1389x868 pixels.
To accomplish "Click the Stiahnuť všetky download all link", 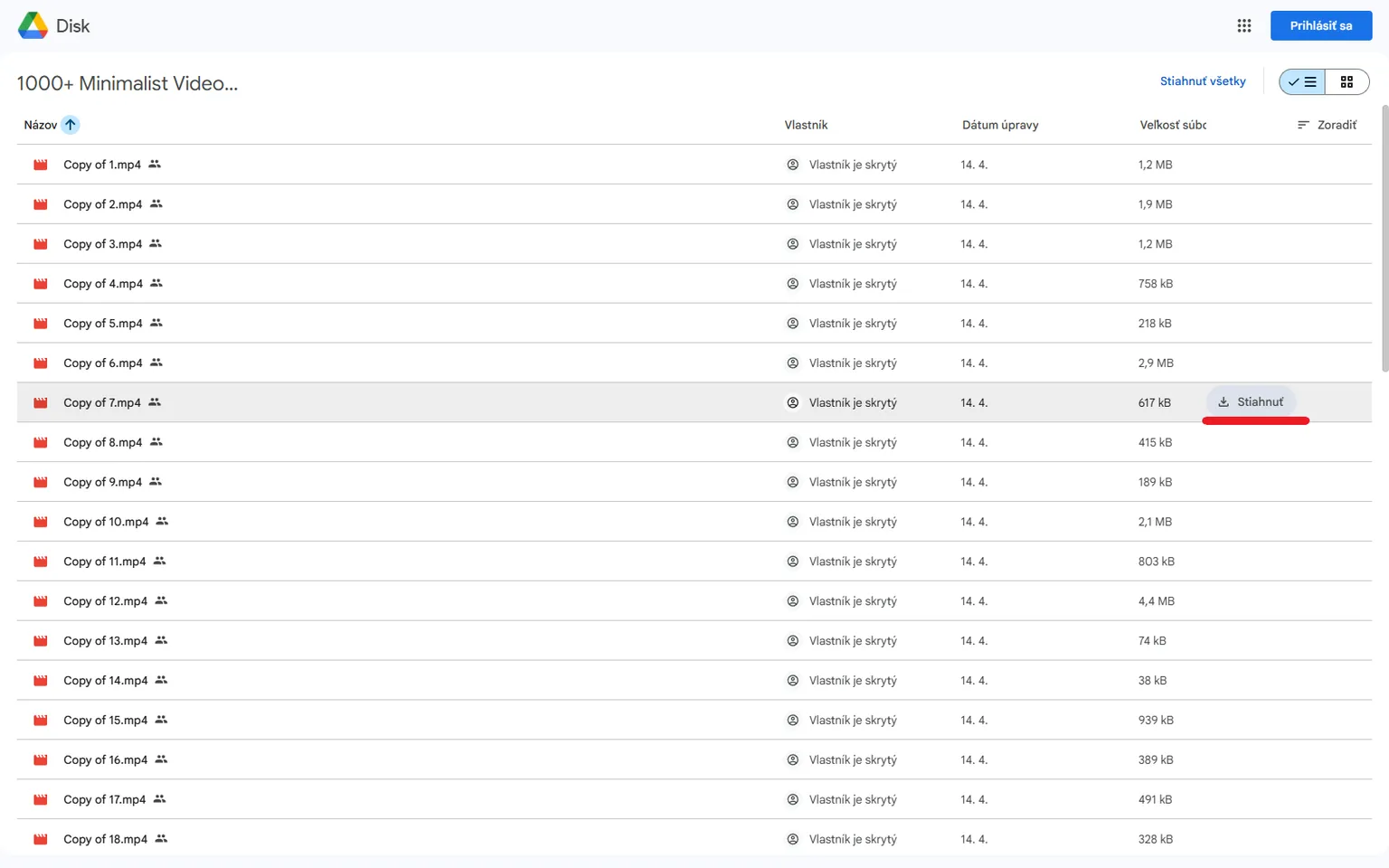I will coord(1202,81).
